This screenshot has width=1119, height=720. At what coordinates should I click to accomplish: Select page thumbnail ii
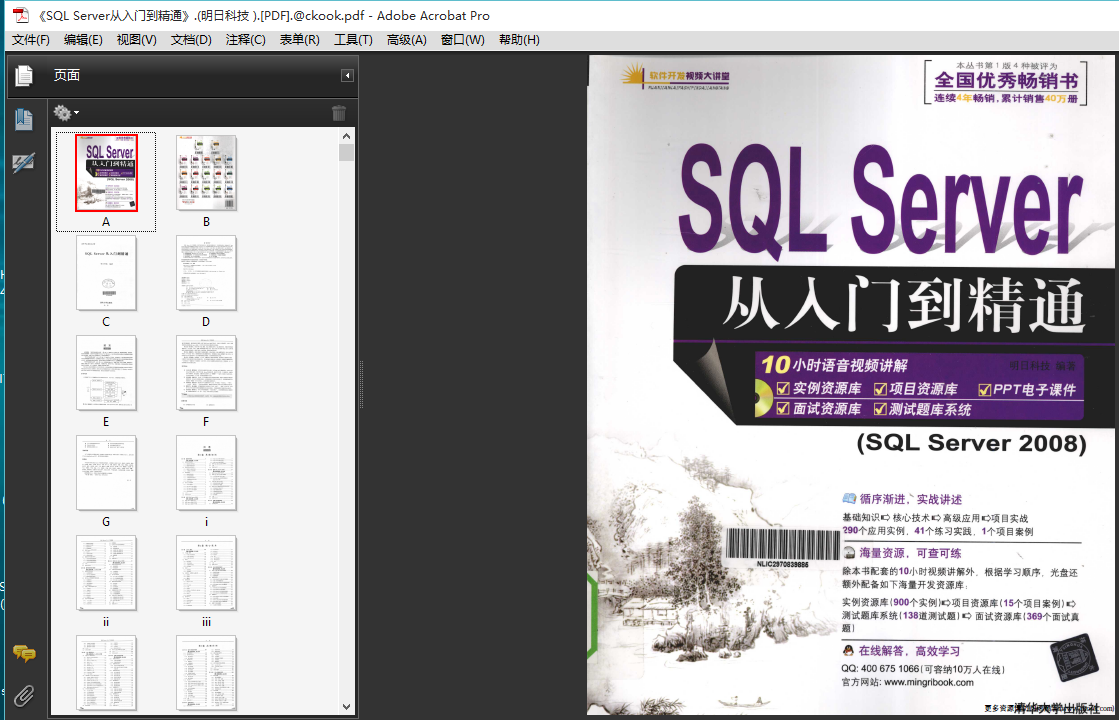(x=106, y=572)
